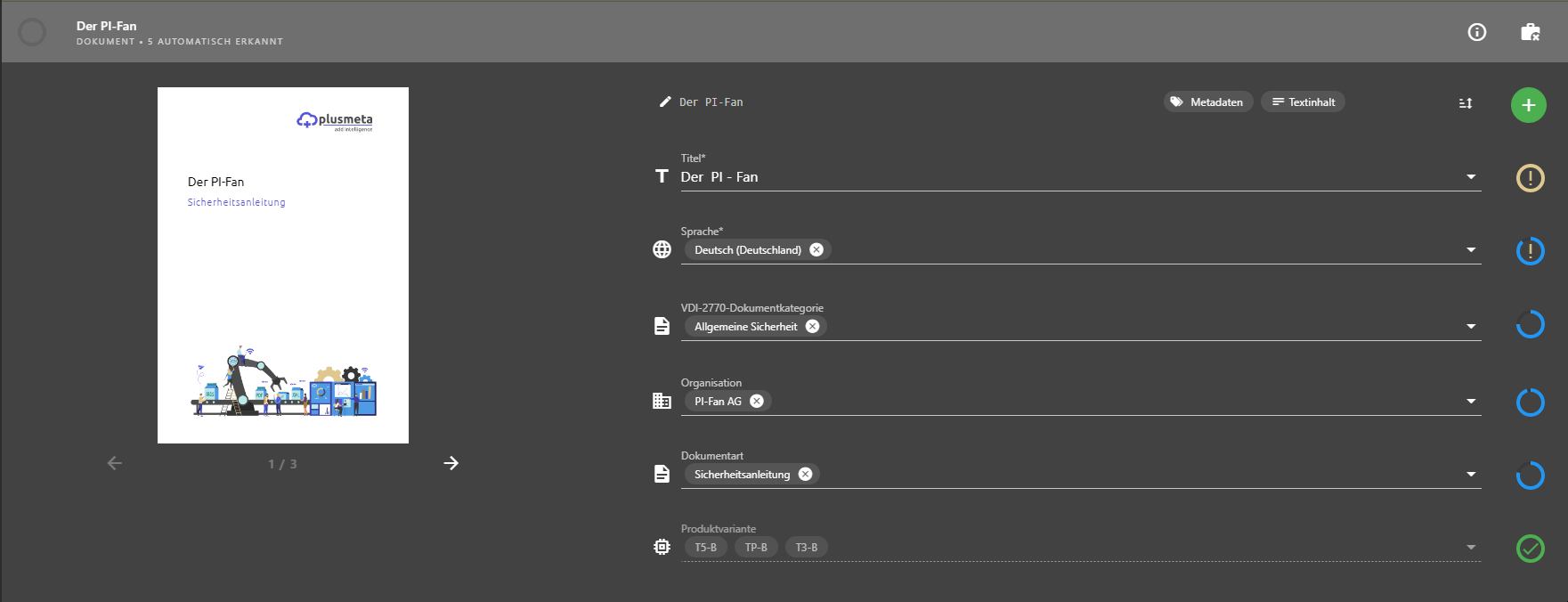Toggle the document selection circle in header
The height and width of the screenshot is (602, 1568).
click(x=32, y=32)
